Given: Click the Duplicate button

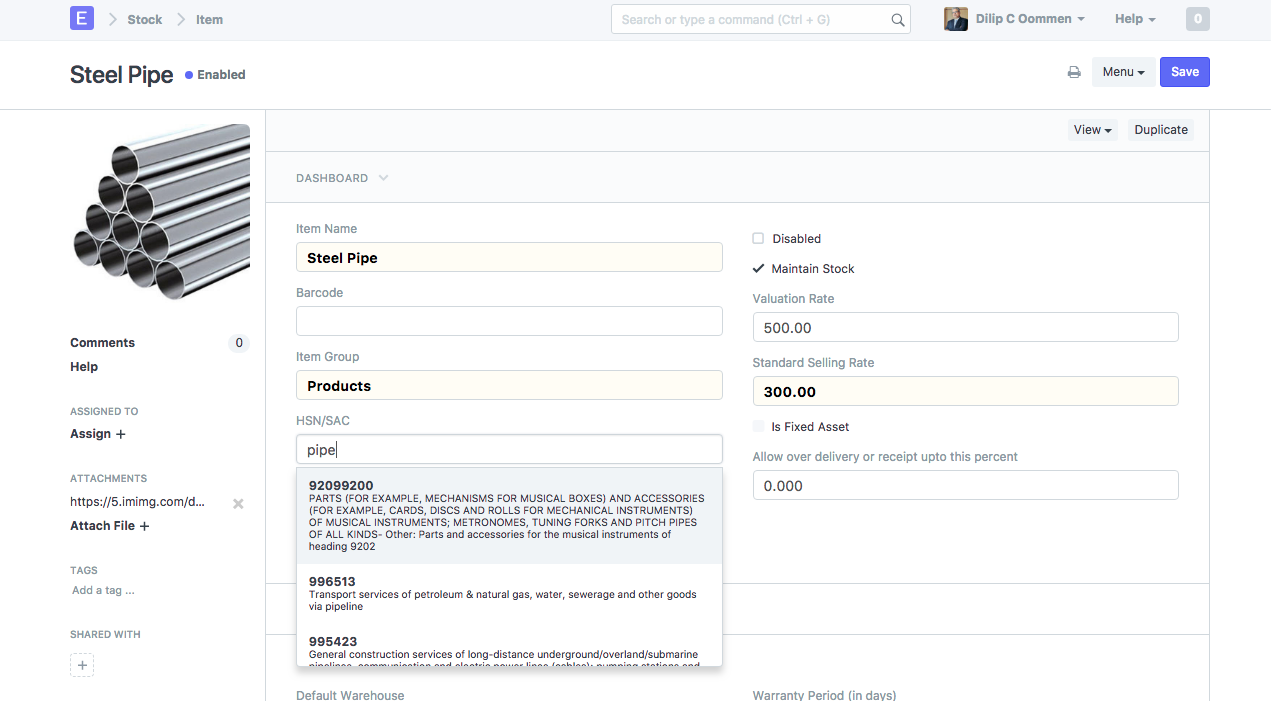Looking at the screenshot, I should click(x=1161, y=130).
